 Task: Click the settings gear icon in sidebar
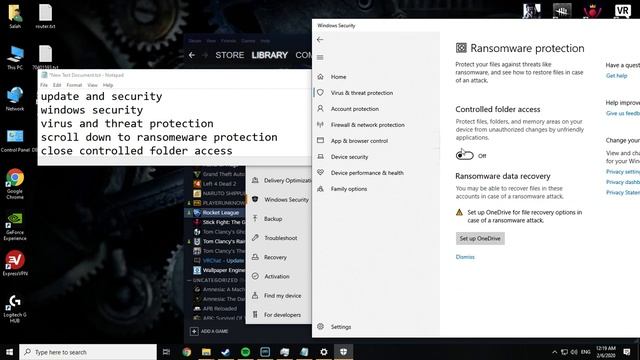coord(320,327)
